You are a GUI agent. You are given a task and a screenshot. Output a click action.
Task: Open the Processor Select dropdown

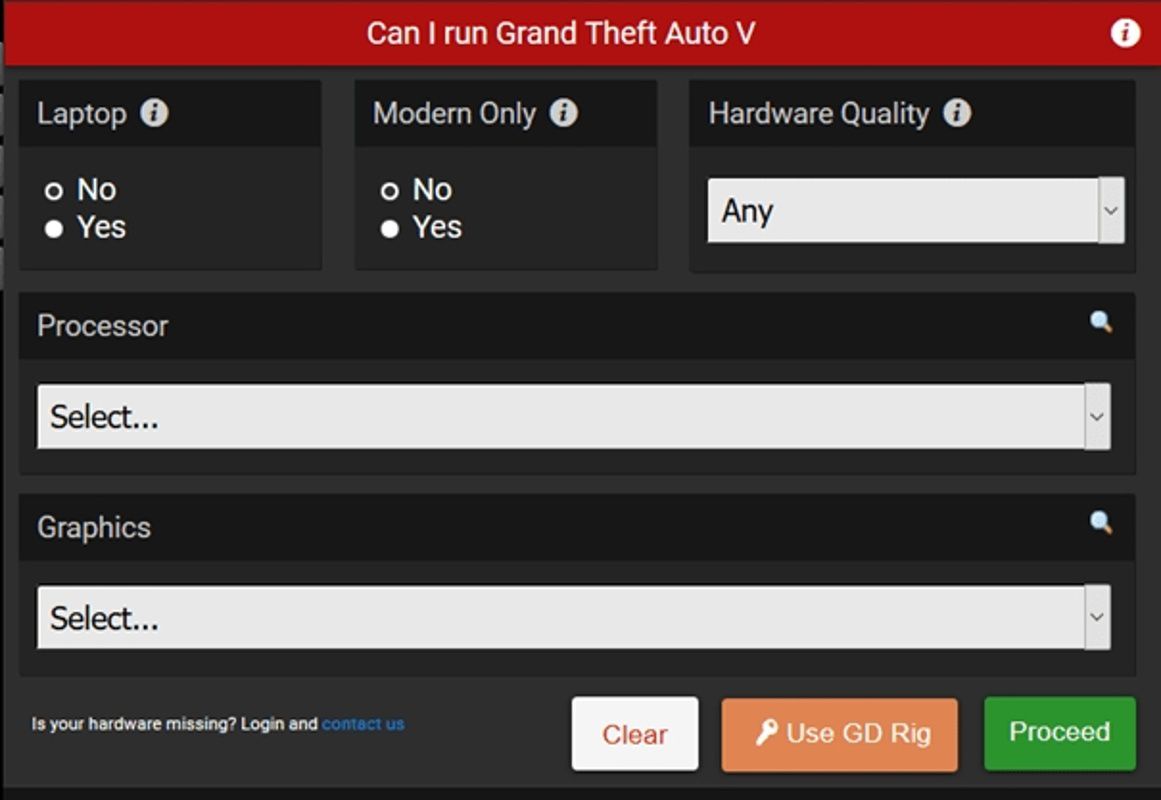574,416
